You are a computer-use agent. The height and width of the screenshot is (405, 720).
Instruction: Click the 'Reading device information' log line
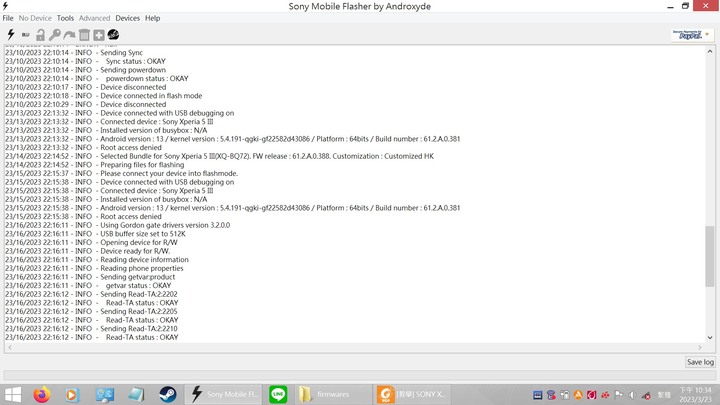97,259
